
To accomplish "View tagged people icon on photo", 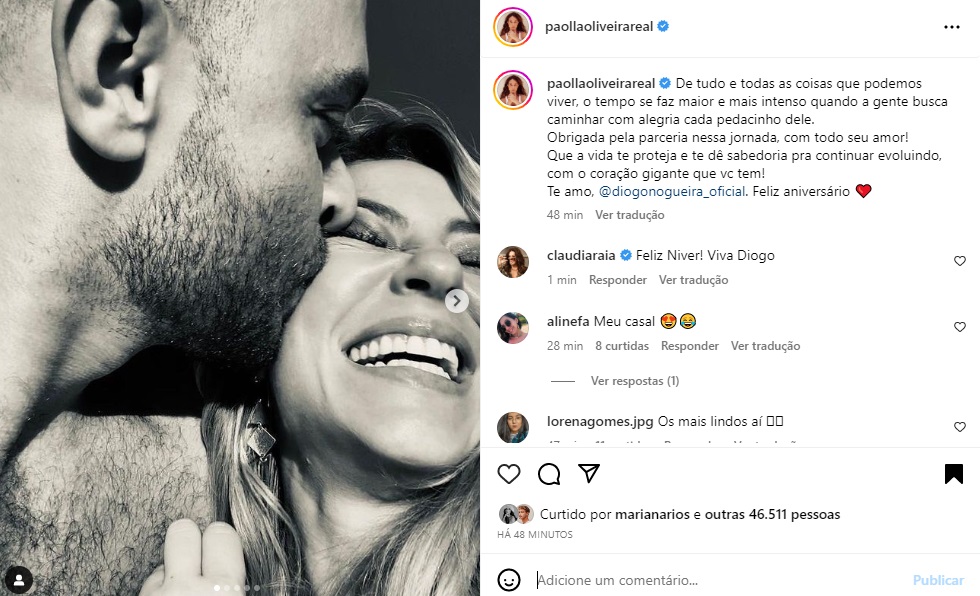I will pos(19,579).
